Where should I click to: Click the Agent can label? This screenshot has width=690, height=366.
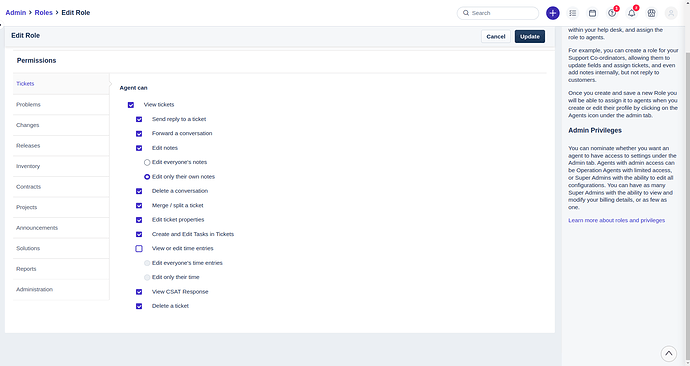[133, 88]
